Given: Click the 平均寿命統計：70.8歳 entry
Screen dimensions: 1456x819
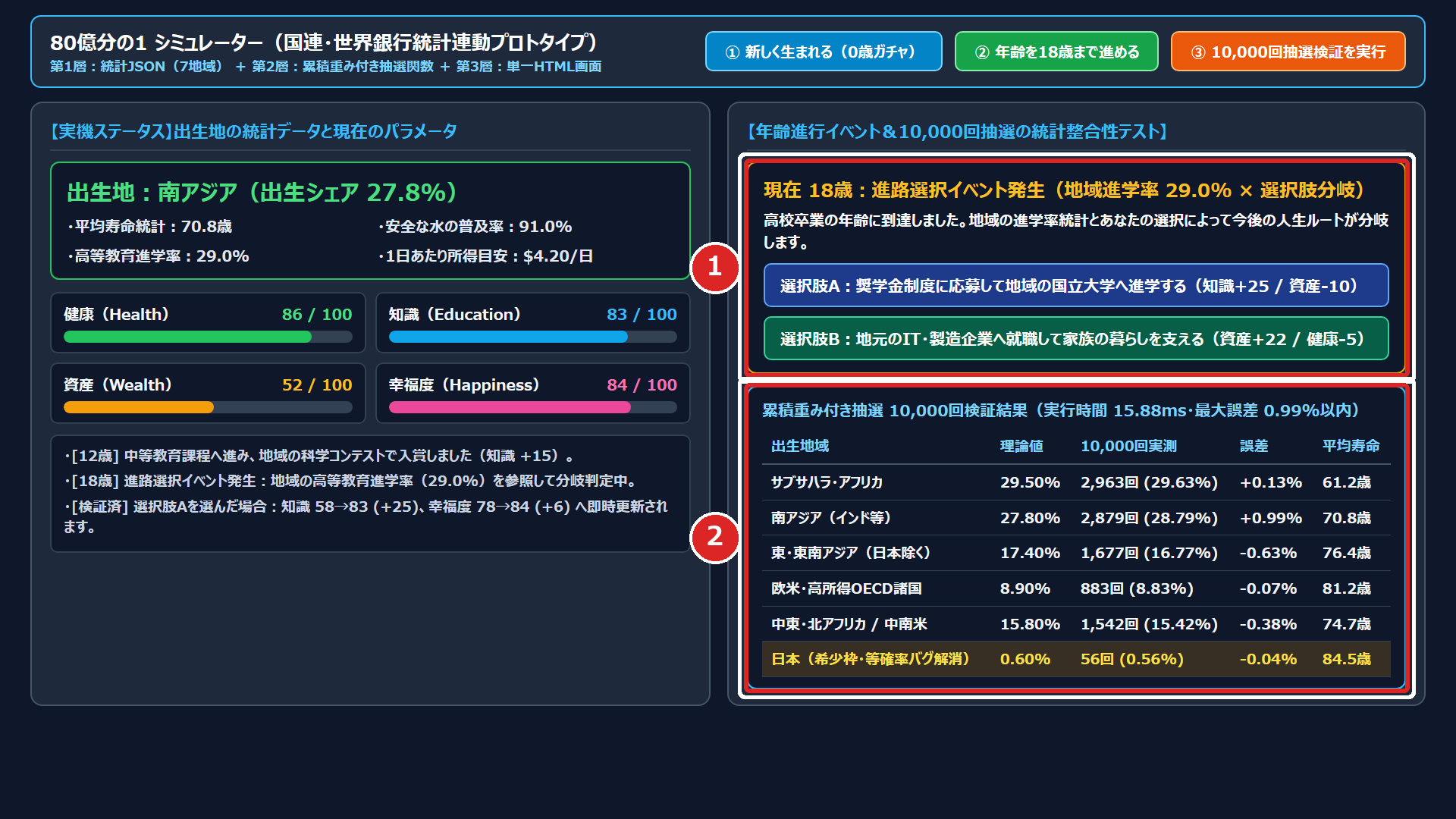Looking at the screenshot, I should [149, 226].
